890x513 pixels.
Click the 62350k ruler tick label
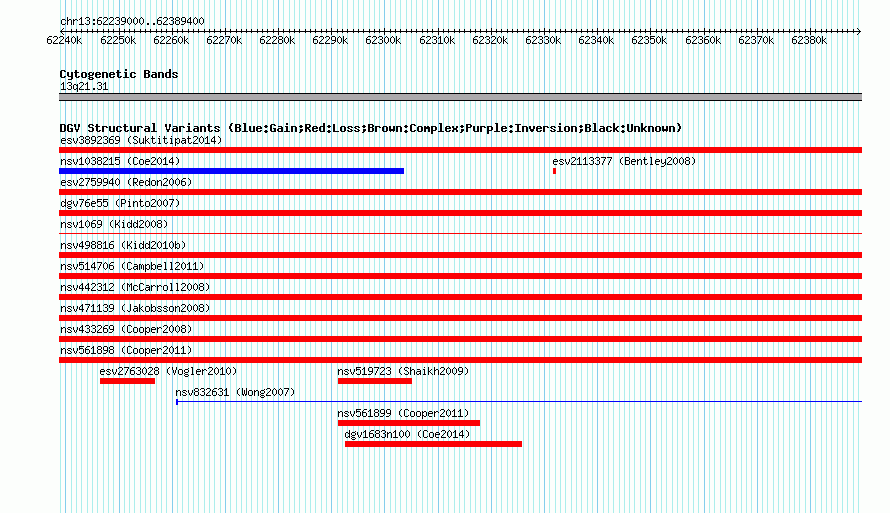pyautogui.click(x=649, y=40)
